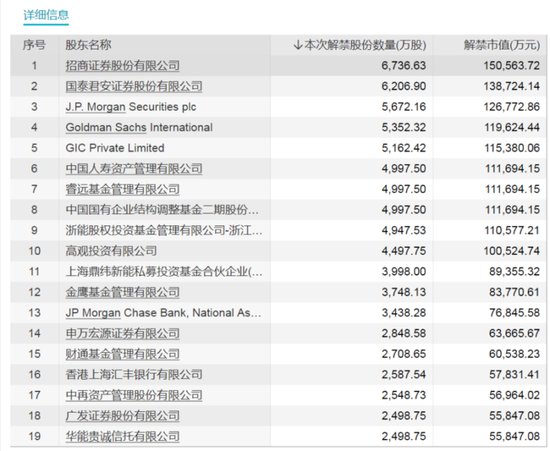This screenshot has height=451, width=550.
Task: Select share count 2,548.73
Action: 404,396
